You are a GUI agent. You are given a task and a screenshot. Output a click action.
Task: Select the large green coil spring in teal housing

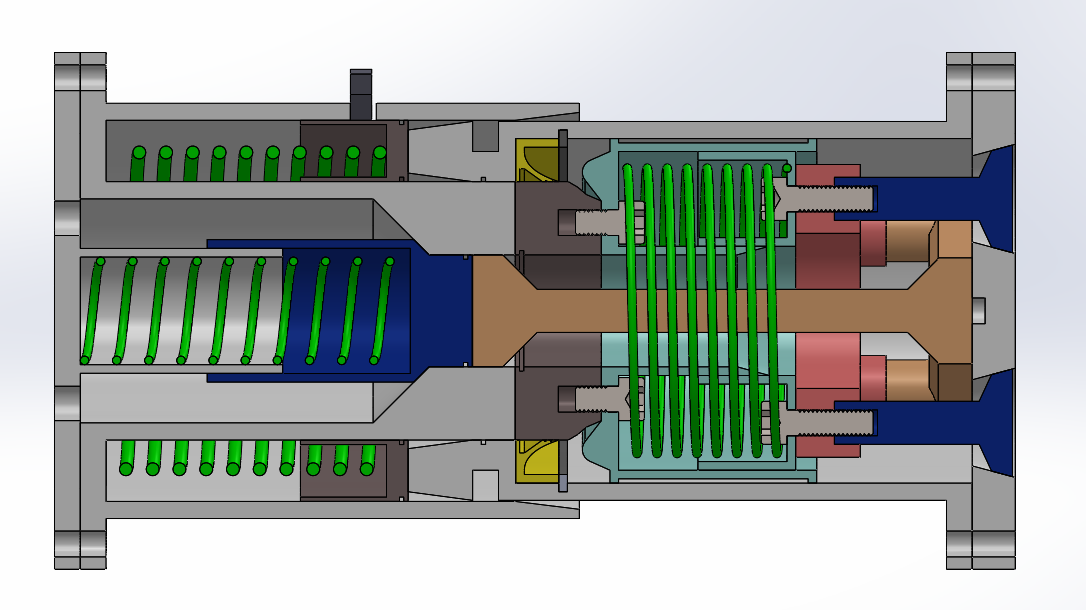pyautogui.click(x=706, y=312)
